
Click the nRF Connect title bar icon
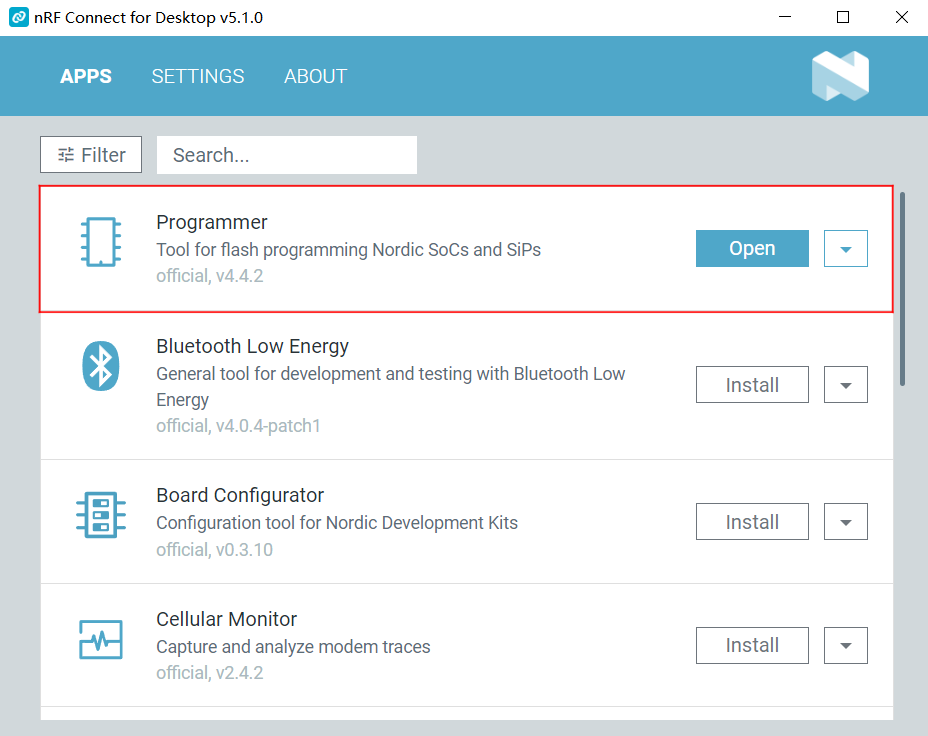[18, 18]
